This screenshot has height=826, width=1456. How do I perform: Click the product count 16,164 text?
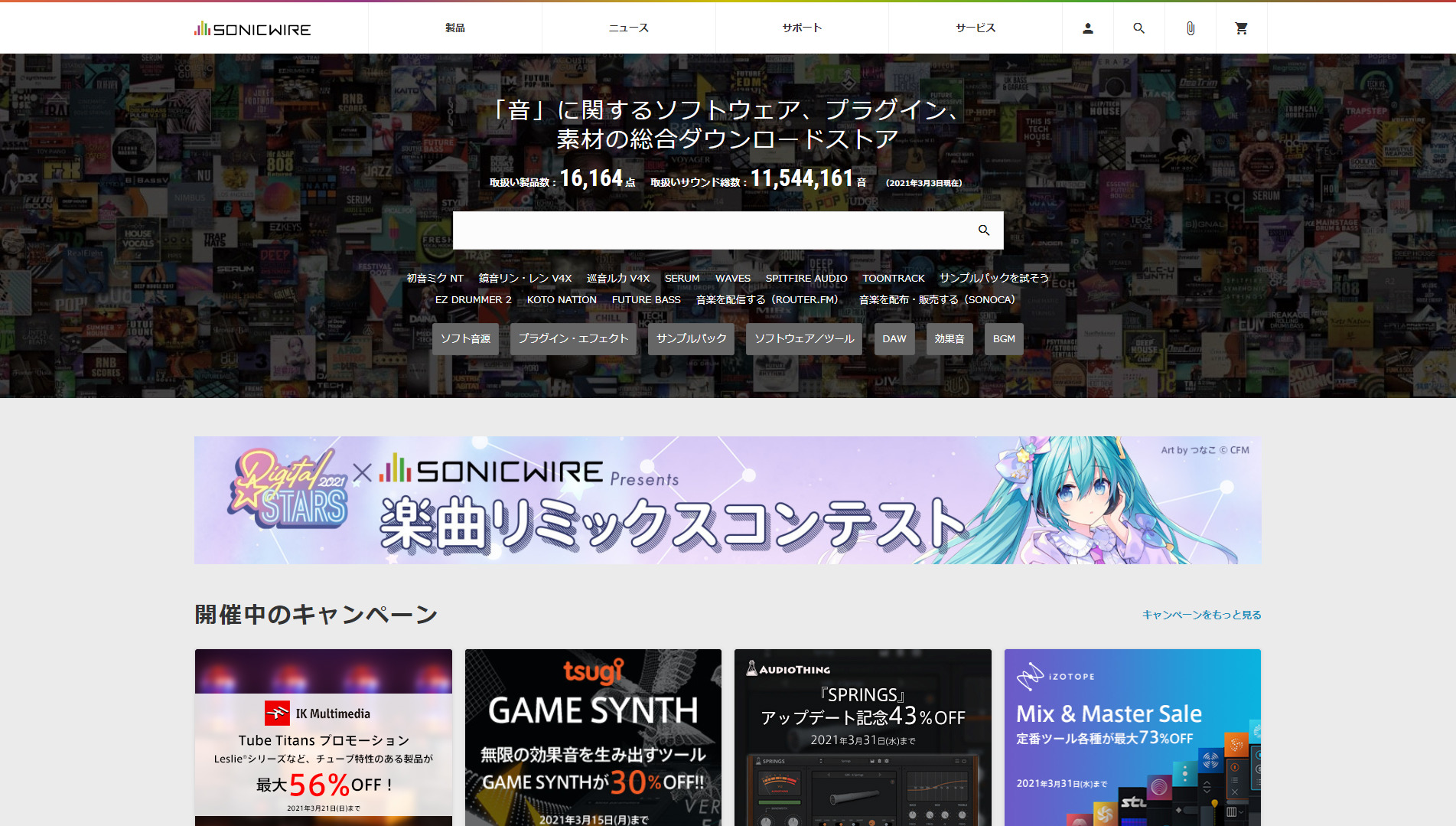click(591, 178)
